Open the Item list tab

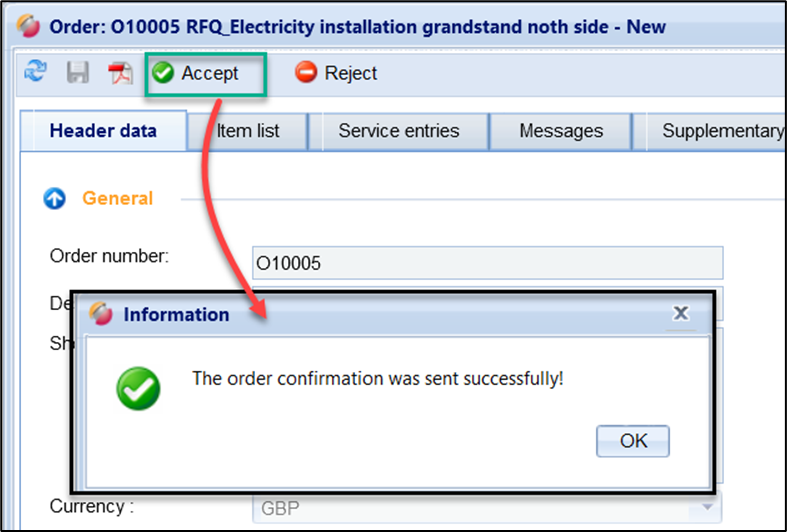click(x=248, y=131)
